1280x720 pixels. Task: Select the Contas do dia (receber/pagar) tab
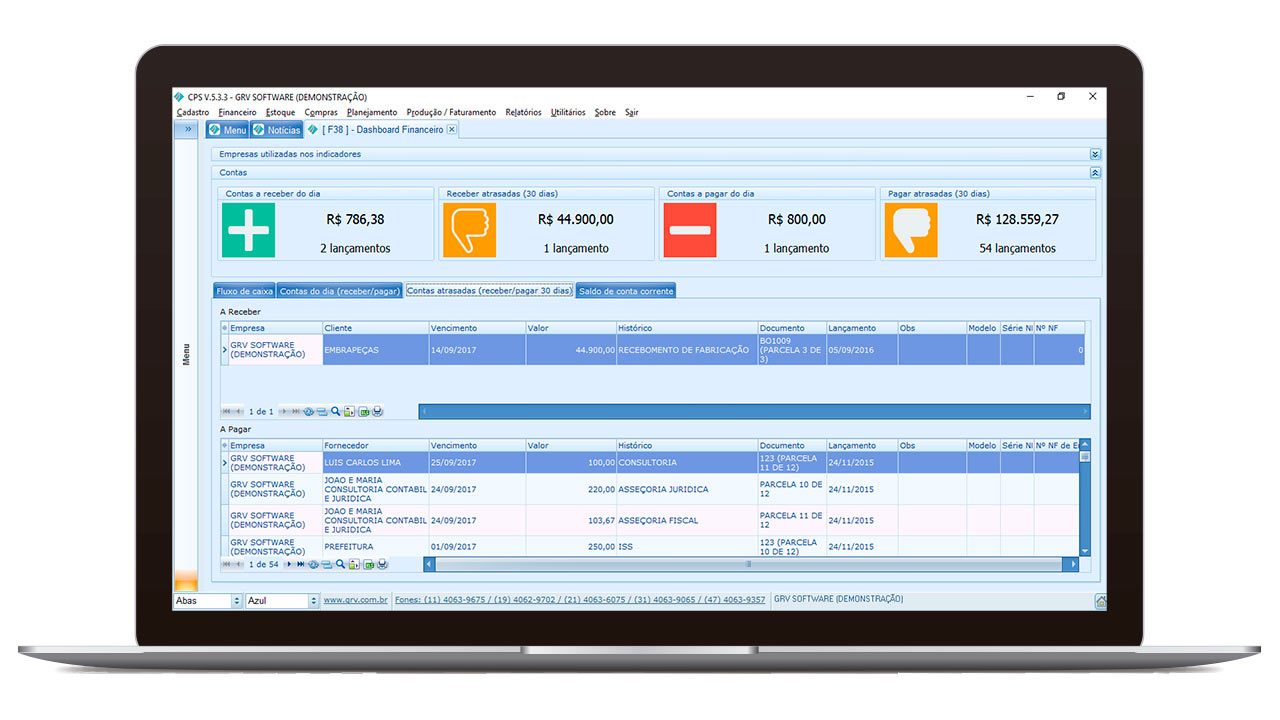click(x=340, y=291)
